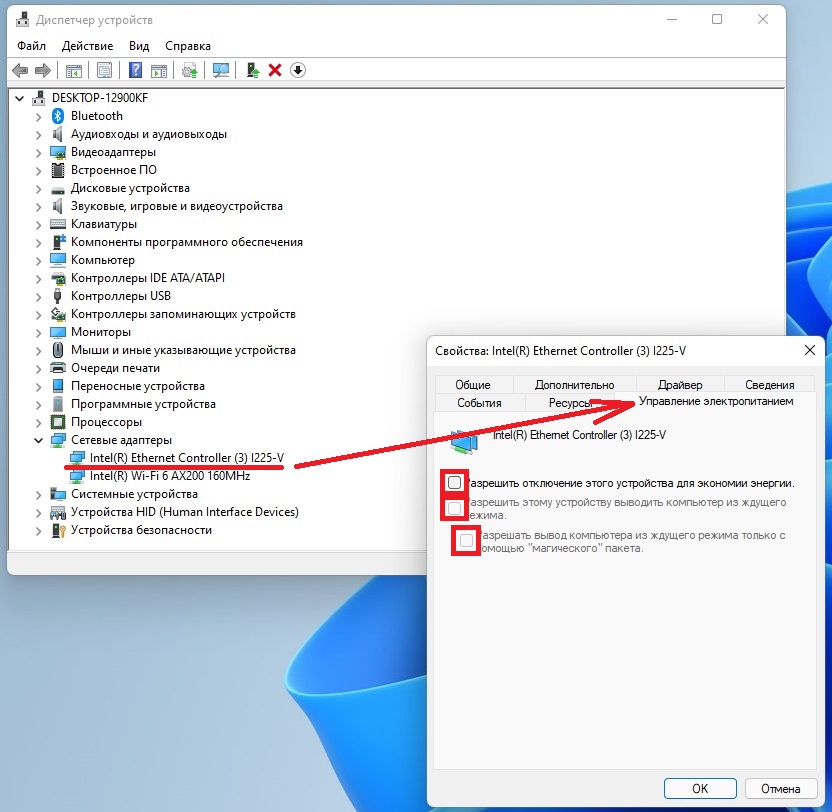Toggle 'Разрешить отключение этого устройства' checkbox
The height and width of the screenshot is (812, 832).
coord(454,482)
